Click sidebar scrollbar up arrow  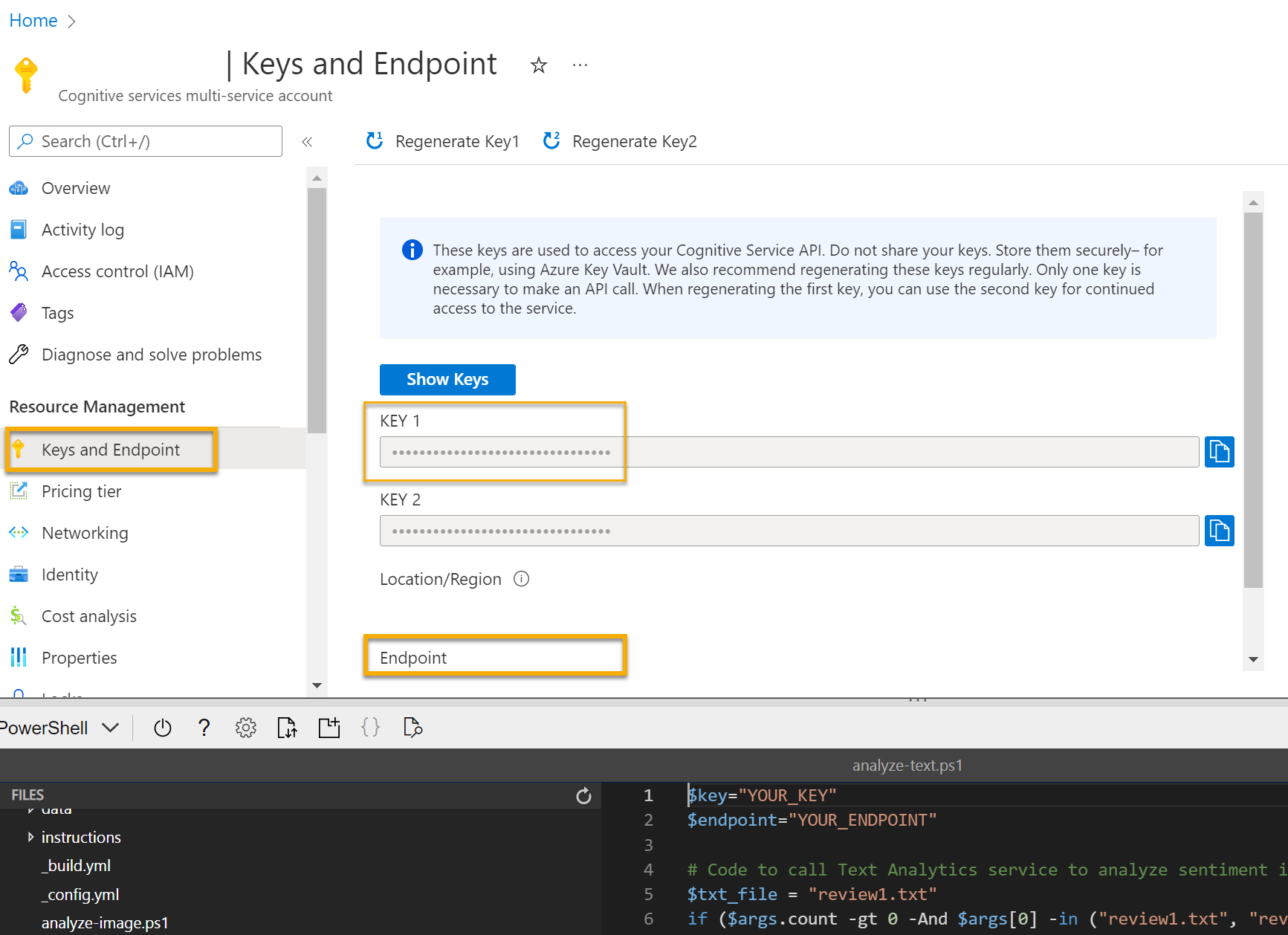[x=317, y=178]
